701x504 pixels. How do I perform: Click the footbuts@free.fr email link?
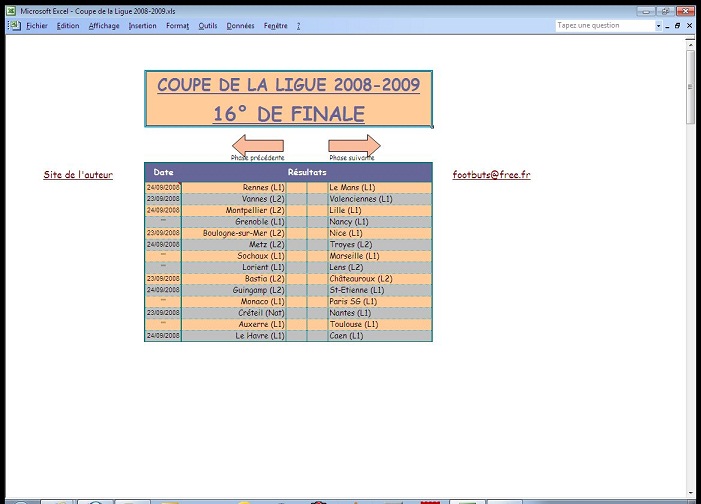(491, 175)
